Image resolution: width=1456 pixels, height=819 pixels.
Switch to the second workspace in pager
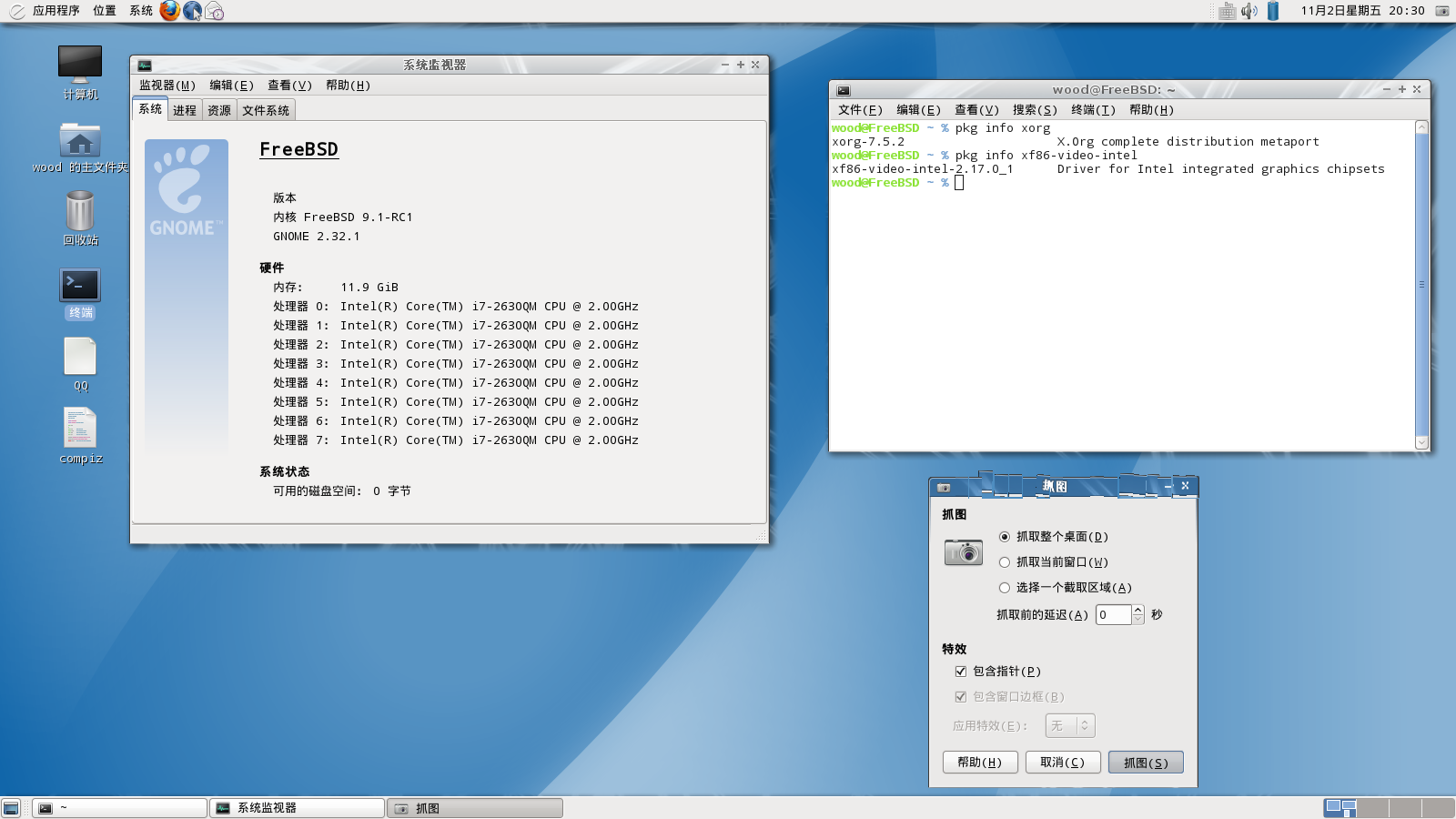(x=1373, y=808)
